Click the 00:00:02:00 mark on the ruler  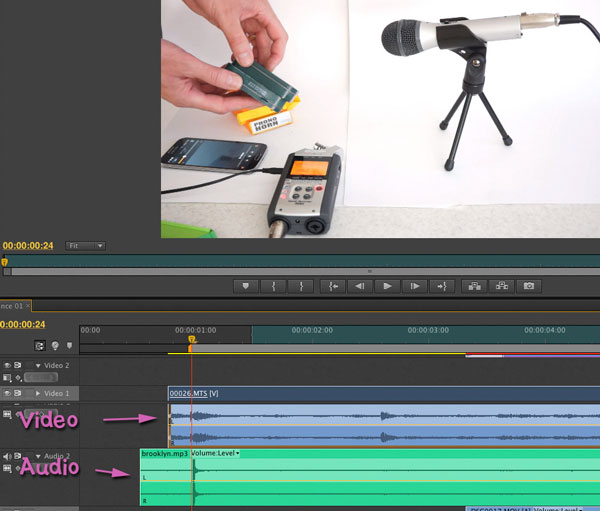(312, 330)
